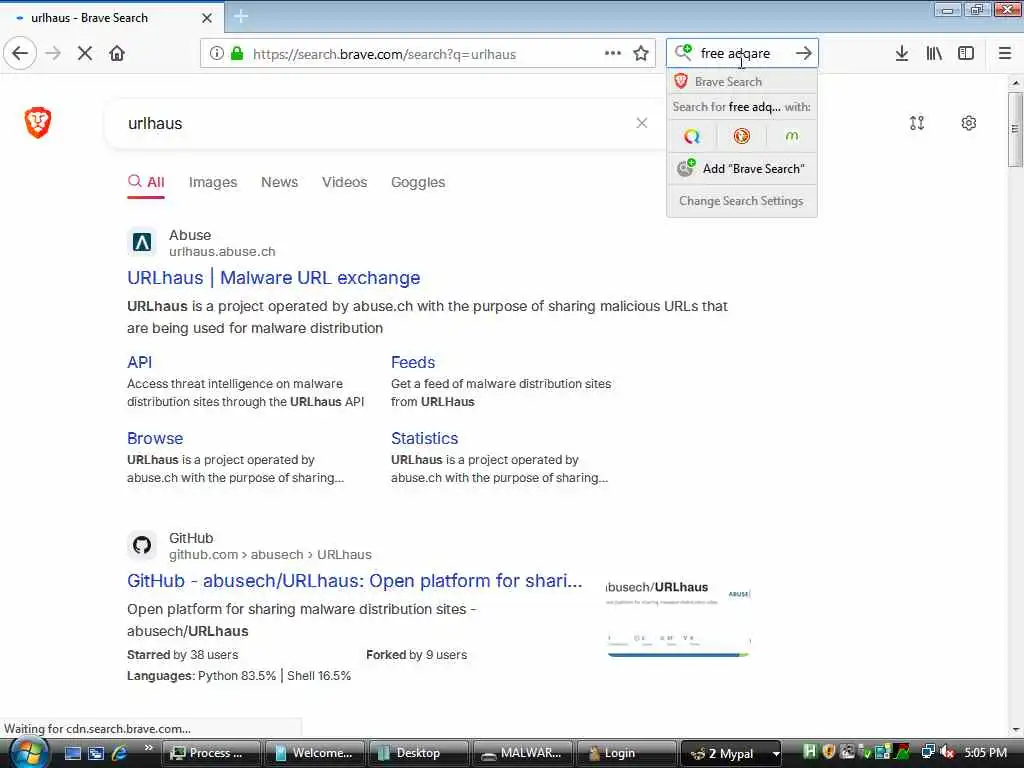Image resolution: width=1024 pixels, height=768 pixels.
Task: Click the GitHub octocat favicon
Action: click(142, 545)
